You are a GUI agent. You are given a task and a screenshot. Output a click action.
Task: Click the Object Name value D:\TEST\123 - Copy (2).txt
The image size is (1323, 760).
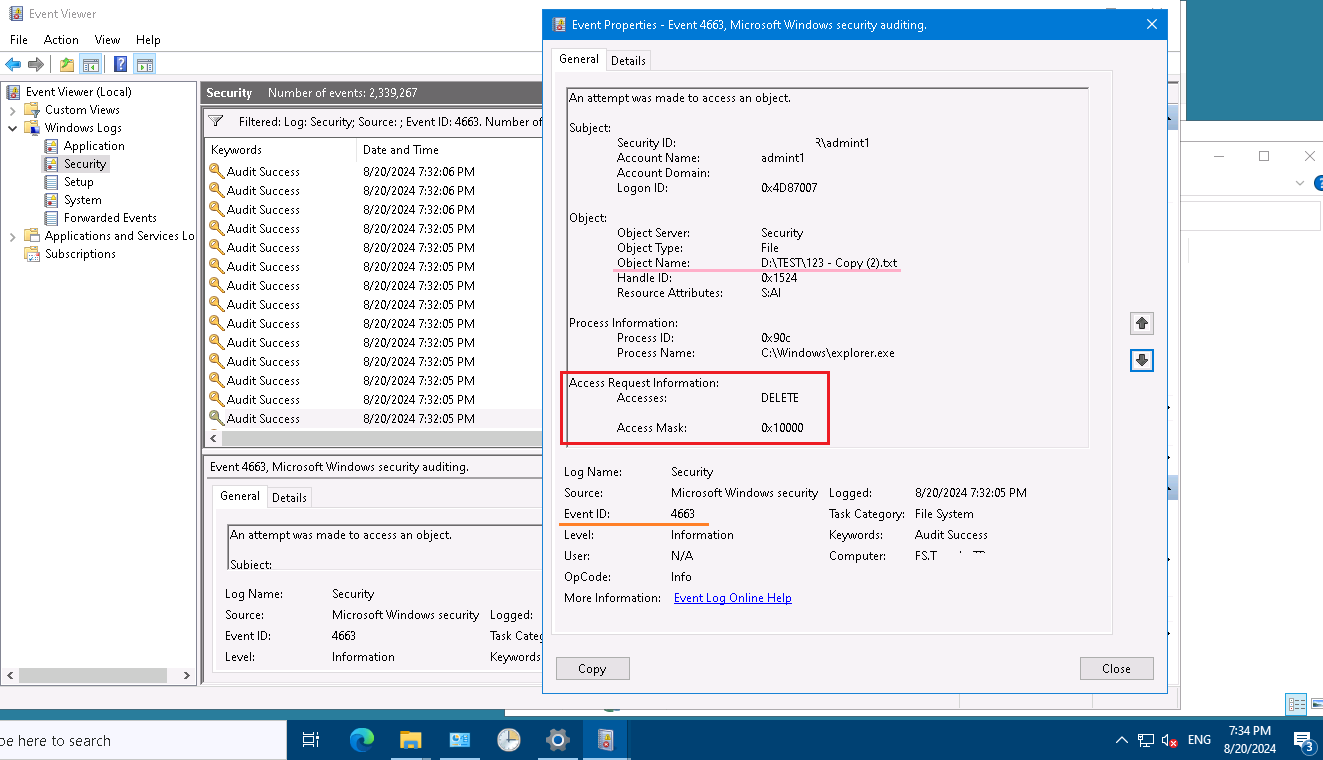coord(829,263)
